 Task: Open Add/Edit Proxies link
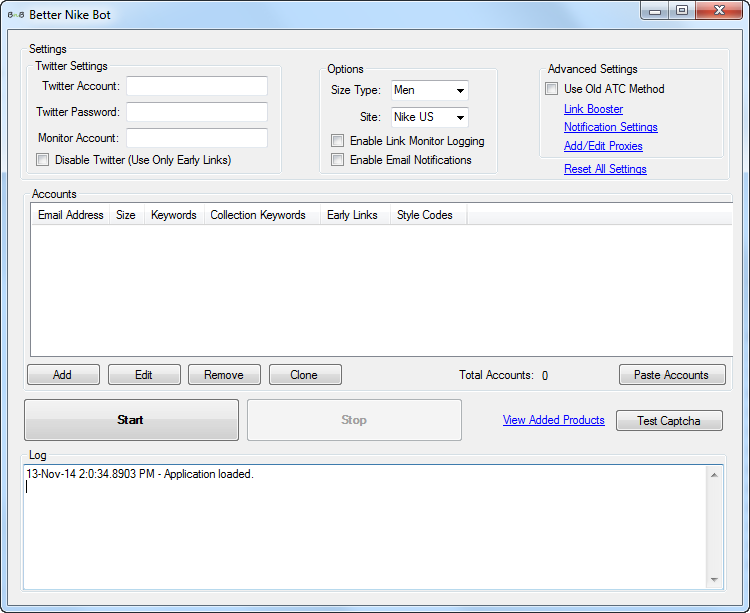(x=603, y=146)
